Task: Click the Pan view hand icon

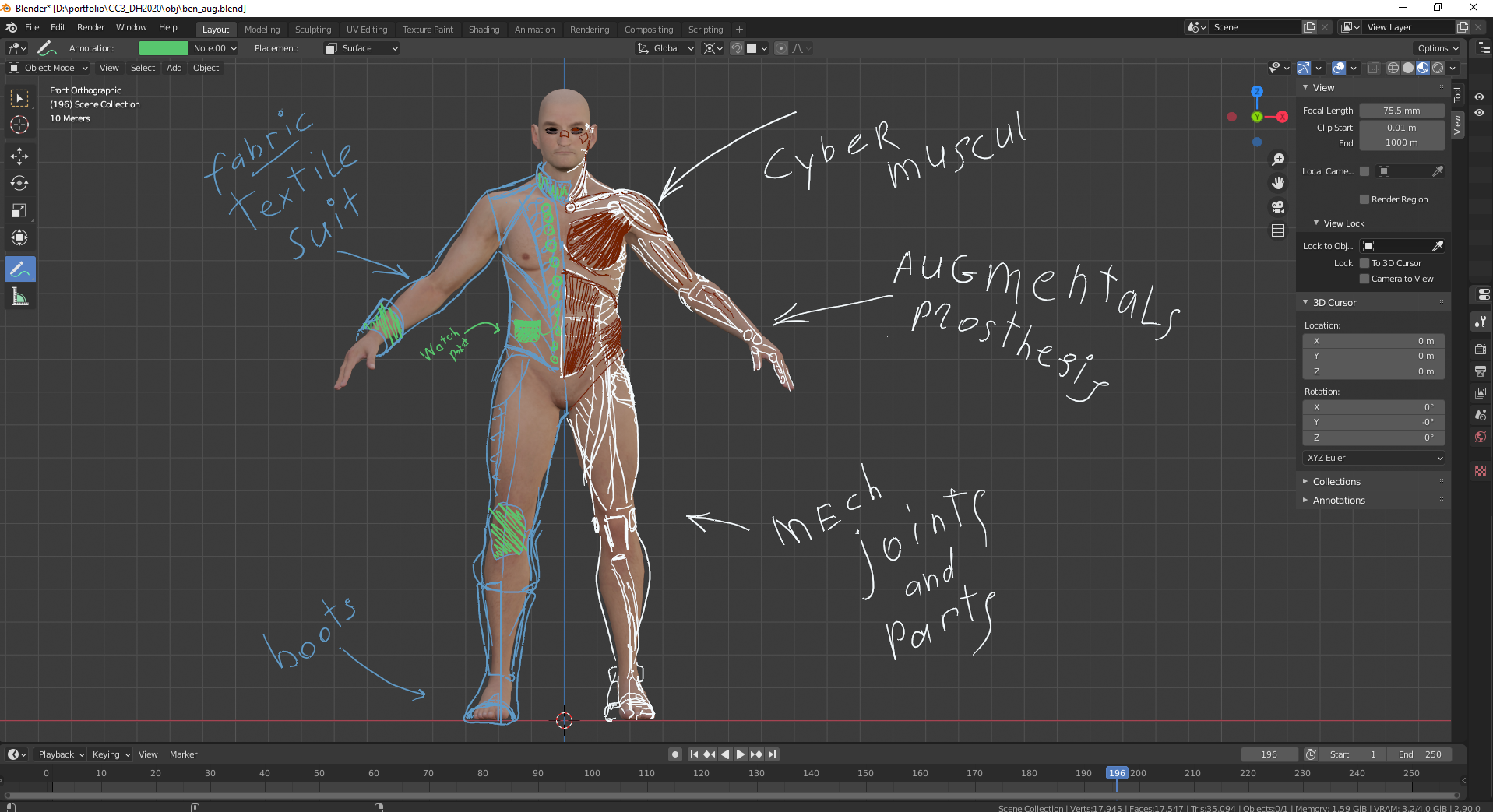Action: click(1278, 183)
